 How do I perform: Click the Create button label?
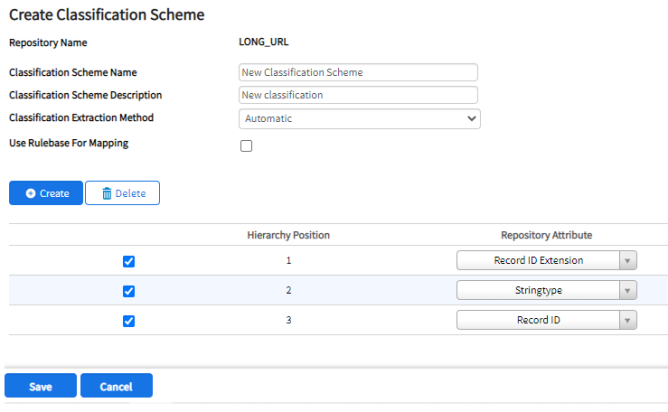pos(54,193)
